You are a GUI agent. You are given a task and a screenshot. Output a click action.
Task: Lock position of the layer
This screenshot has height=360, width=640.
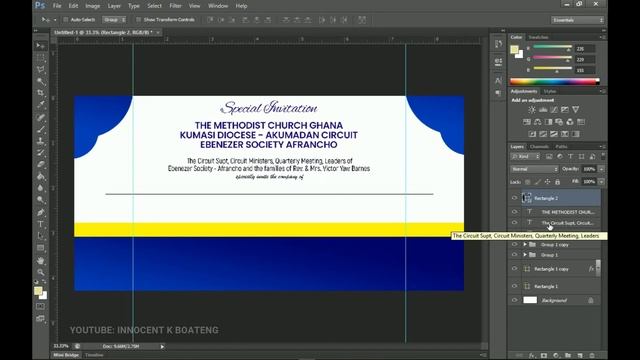click(x=547, y=182)
